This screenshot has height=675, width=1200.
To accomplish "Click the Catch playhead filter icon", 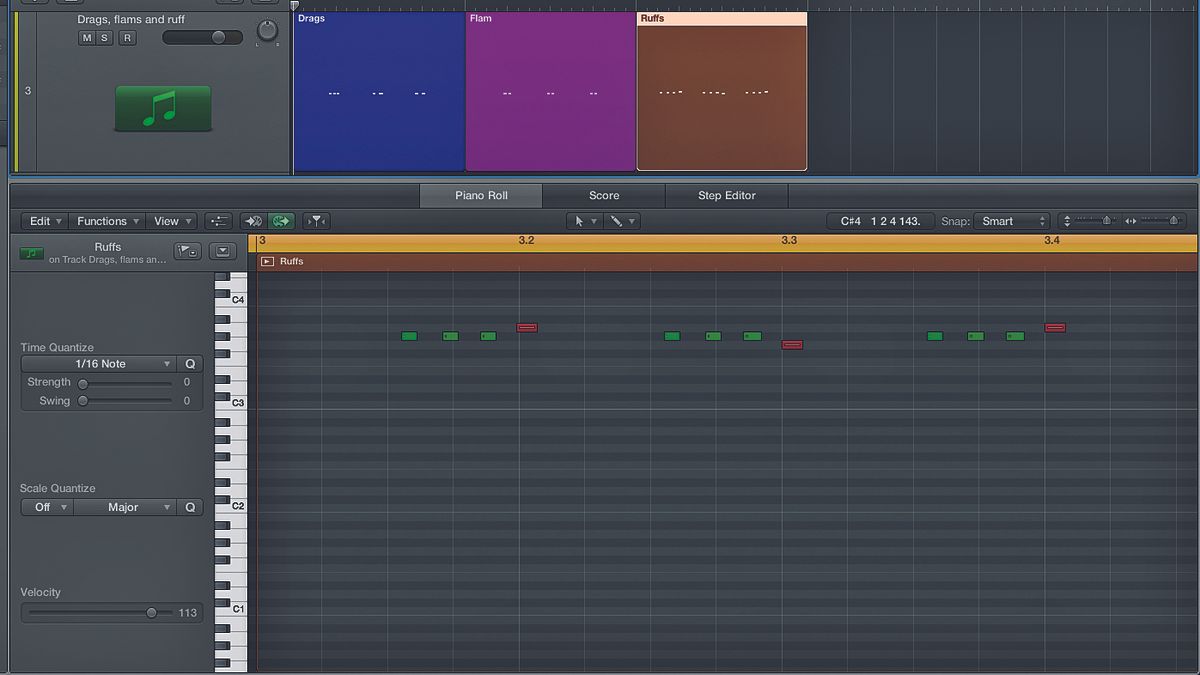I will (316, 221).
